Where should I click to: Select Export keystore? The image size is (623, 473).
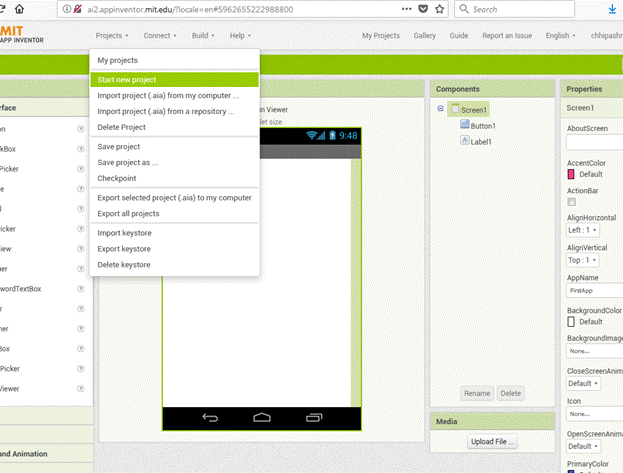click(x=174, y=249)
